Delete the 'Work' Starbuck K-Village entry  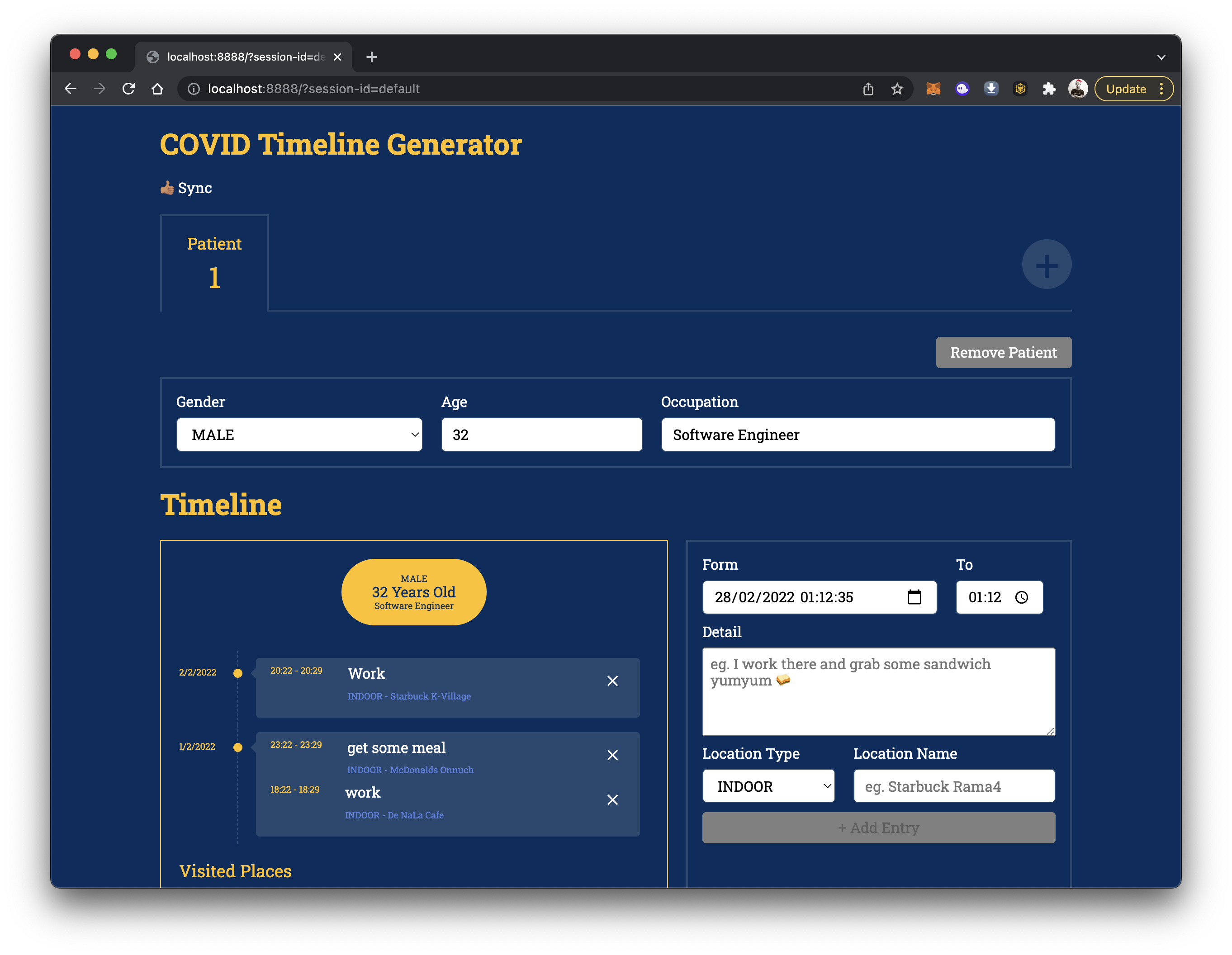click(612, 681)
